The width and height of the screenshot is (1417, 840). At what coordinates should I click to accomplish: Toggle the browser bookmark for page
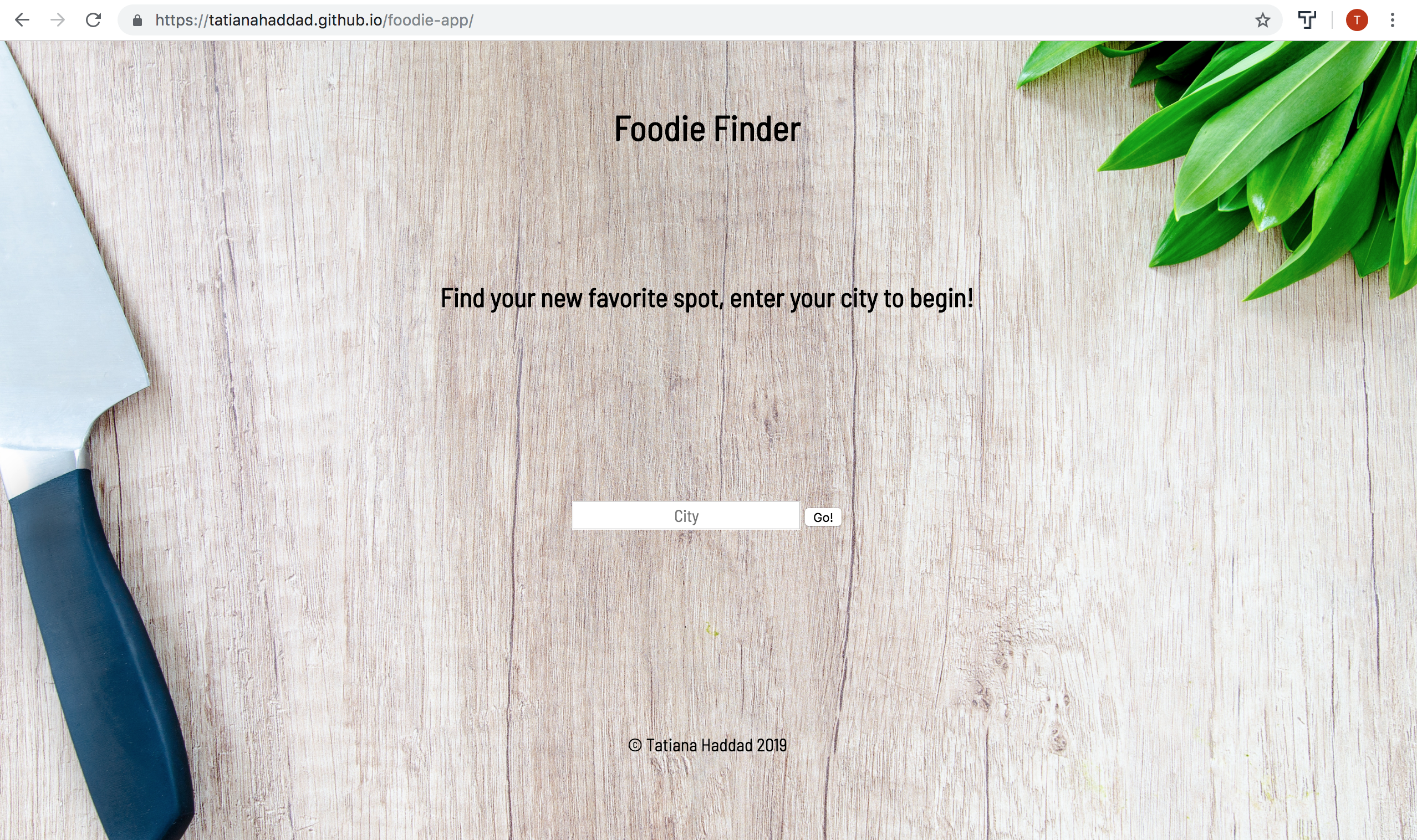(1263, 19)
